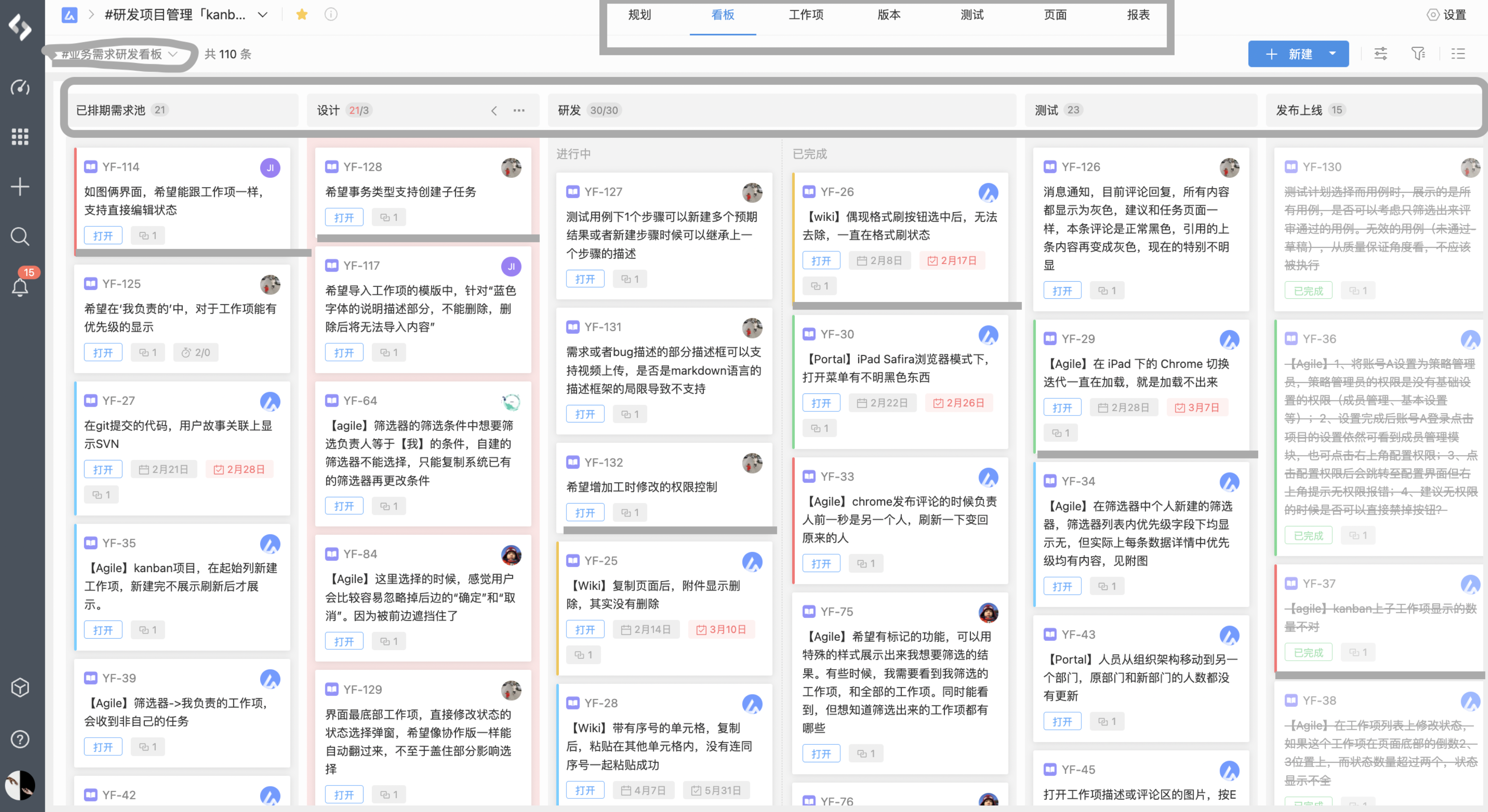The image size is (1488, 812).
Task: Click the dashboard gauge icon in sidebar
Action: pyautogui.click(x=20, y=87)
